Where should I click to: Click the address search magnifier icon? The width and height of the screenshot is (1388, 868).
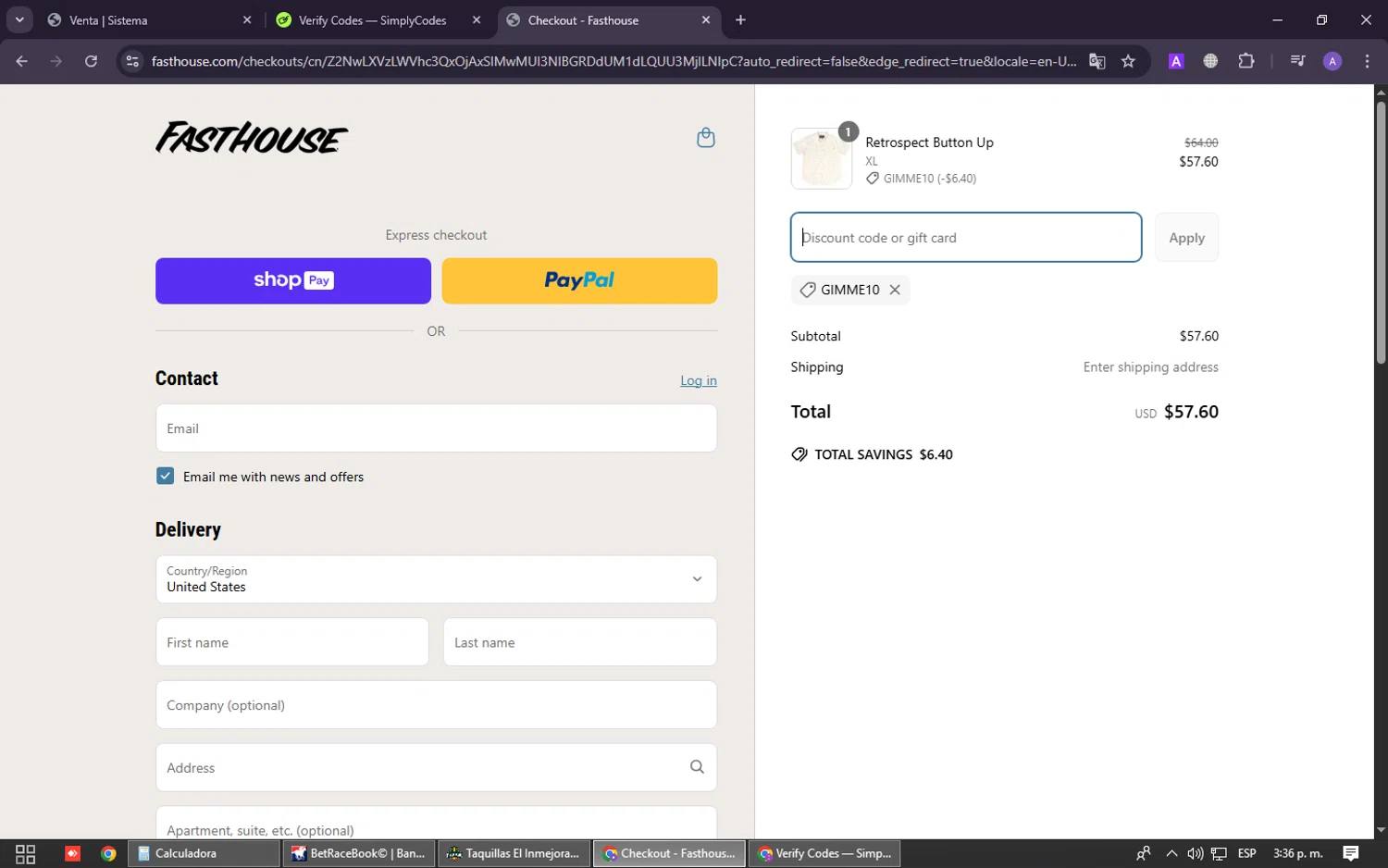[697, 767]
